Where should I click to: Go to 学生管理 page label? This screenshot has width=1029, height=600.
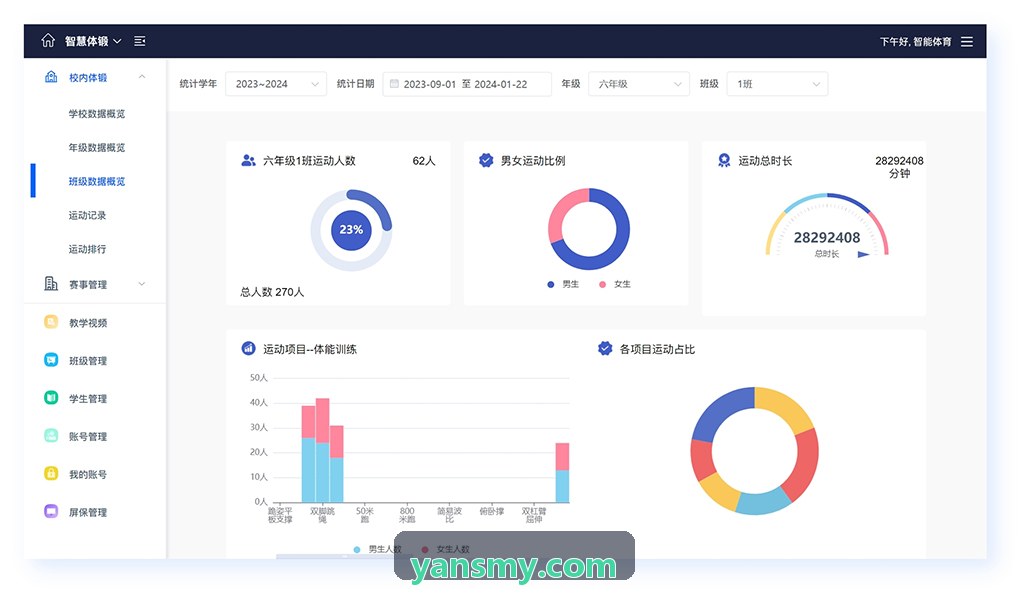88,399
